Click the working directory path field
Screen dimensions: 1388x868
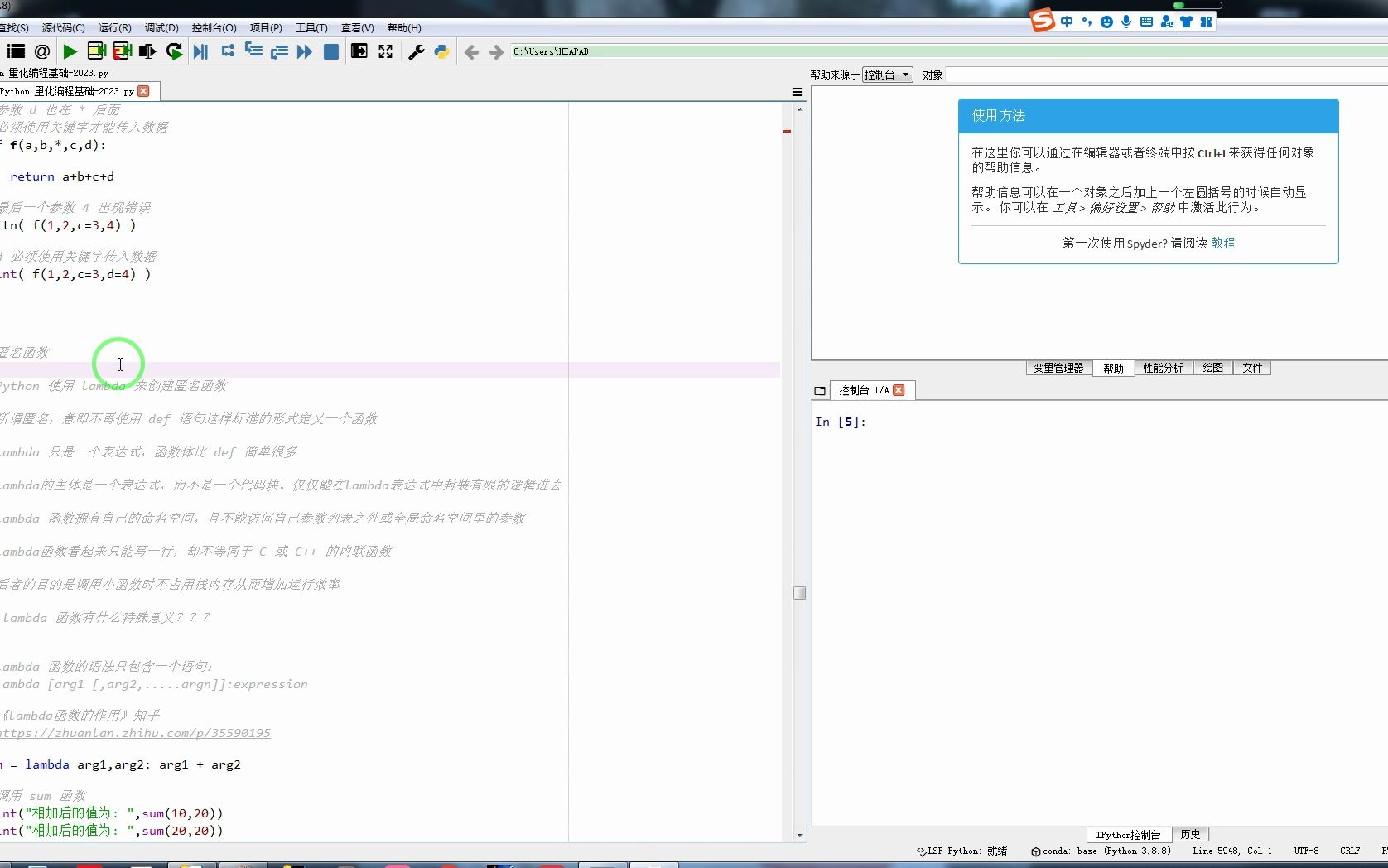(948, 51)
